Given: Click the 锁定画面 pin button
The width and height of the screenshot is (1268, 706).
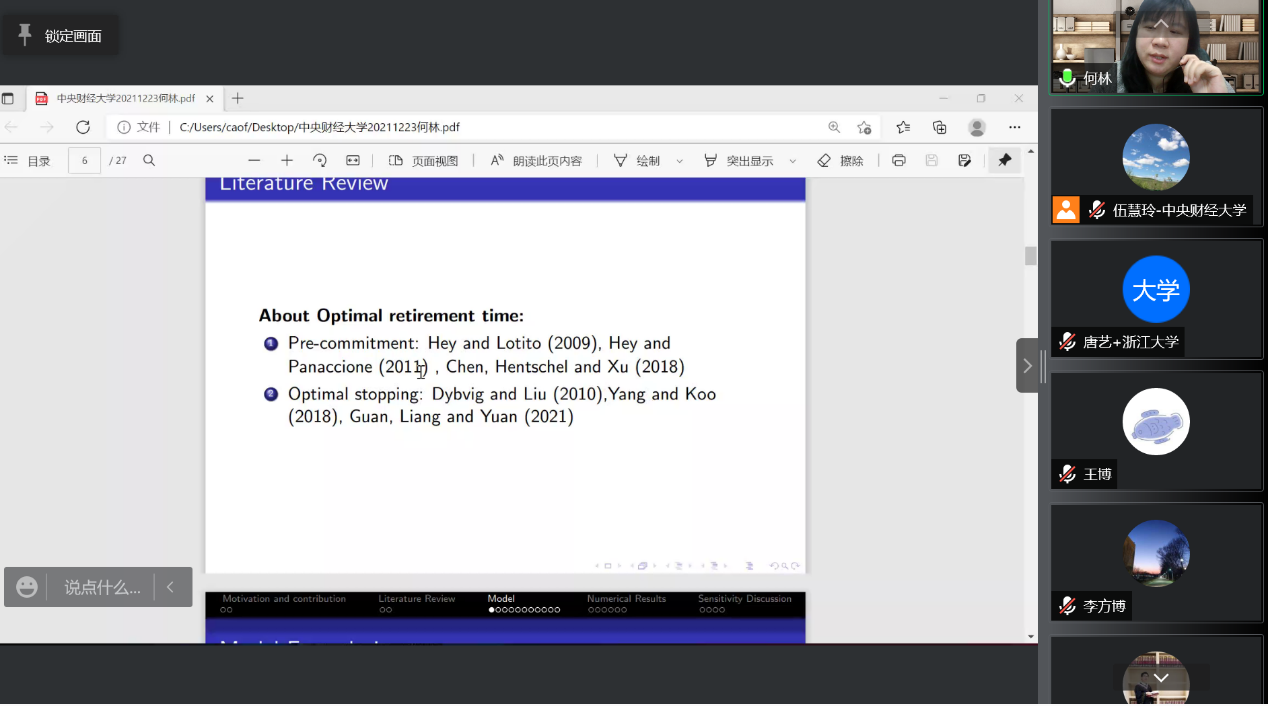Looking at the screenshot, I should click(x=60, y=36).
